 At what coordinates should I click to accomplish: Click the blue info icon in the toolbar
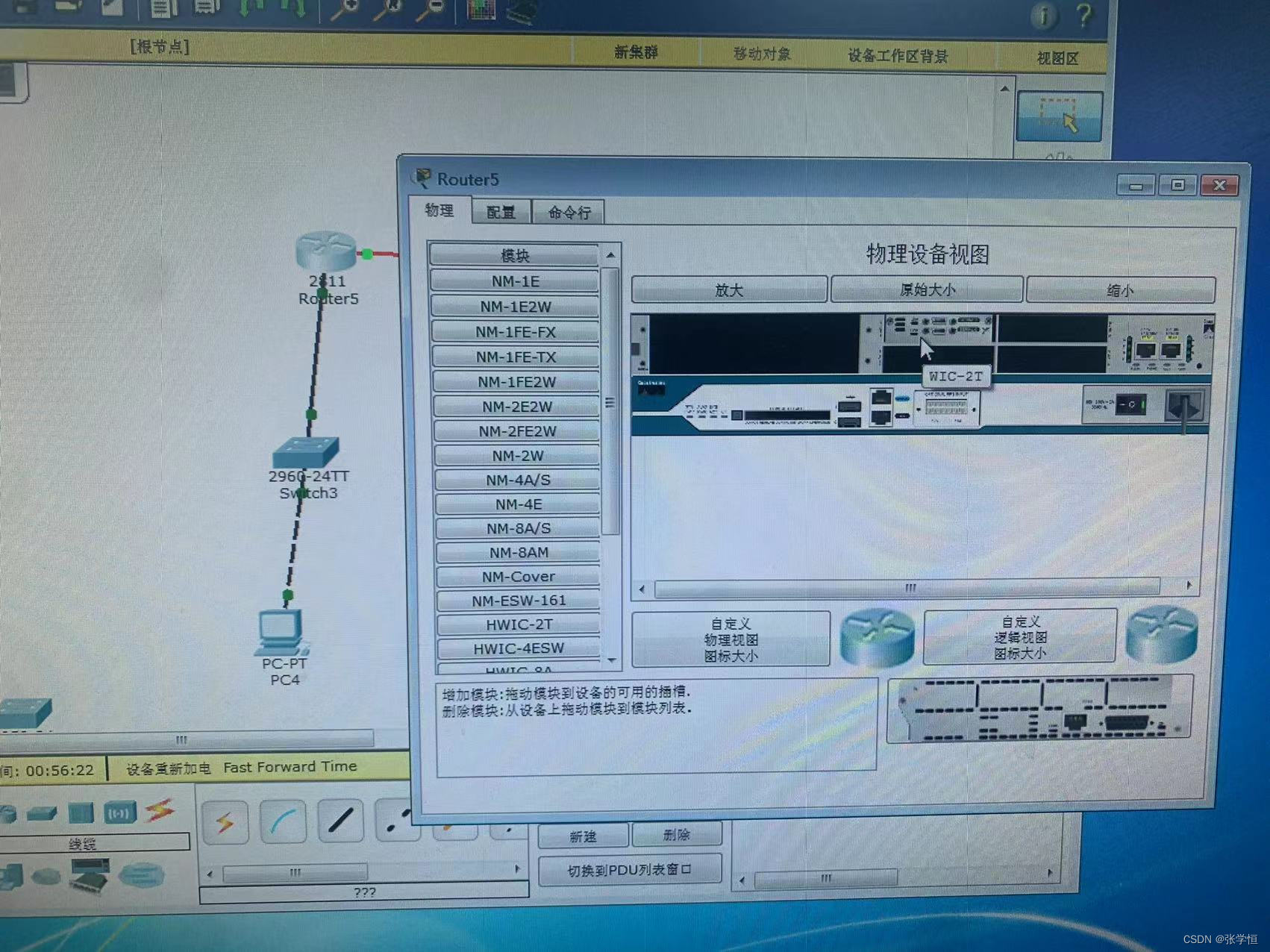(1043, 15)
